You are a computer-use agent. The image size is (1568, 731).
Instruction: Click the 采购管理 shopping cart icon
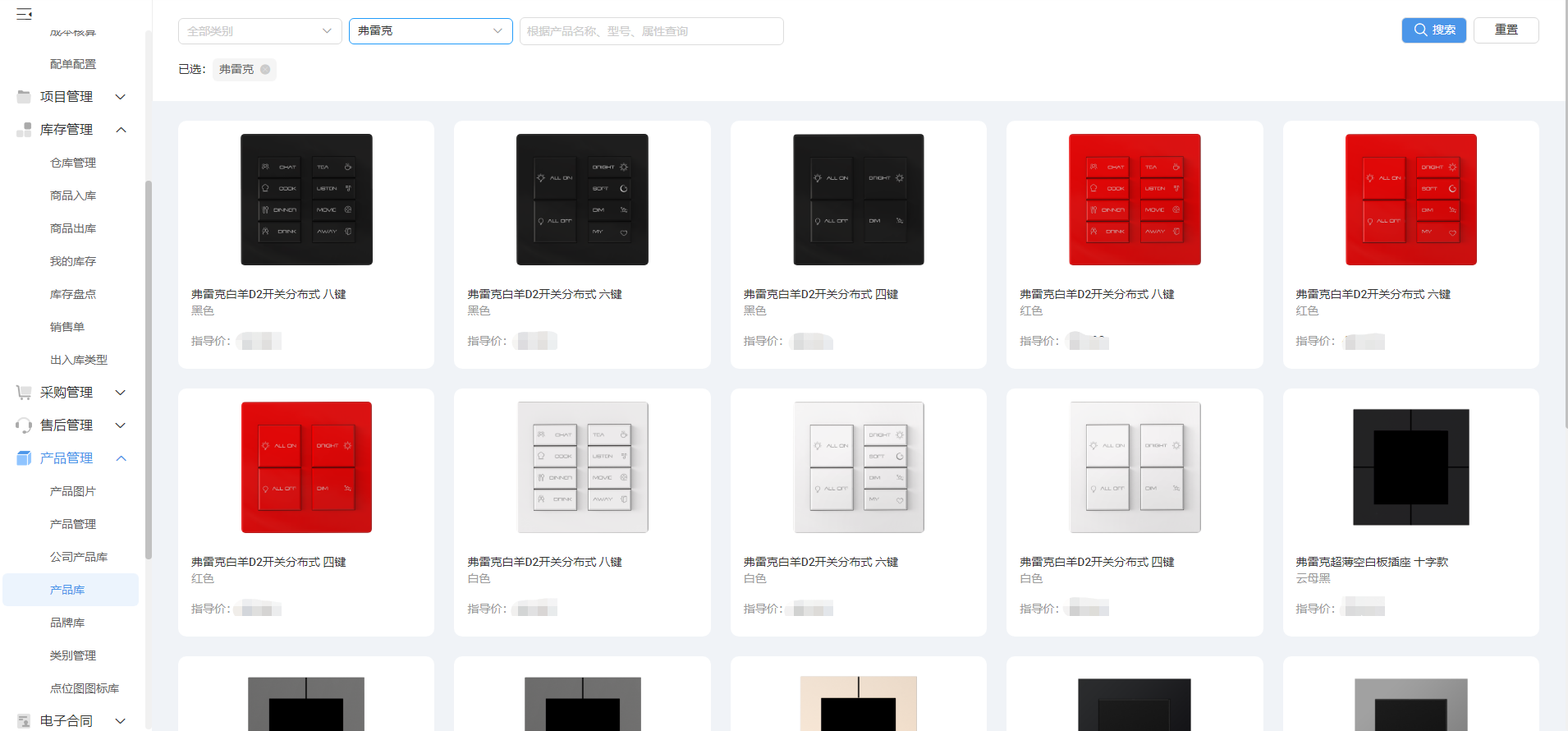tap(24, 393)
